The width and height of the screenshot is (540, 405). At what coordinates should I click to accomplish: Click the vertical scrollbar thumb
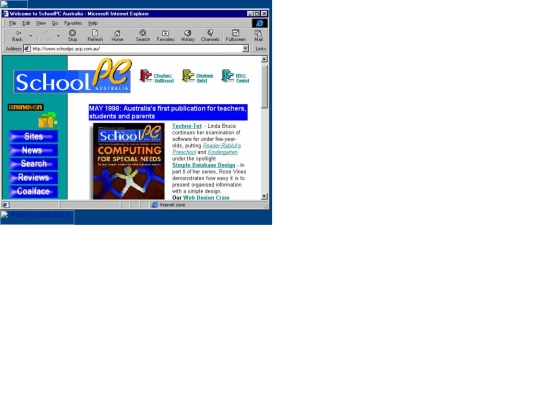[x=264, y=86]
